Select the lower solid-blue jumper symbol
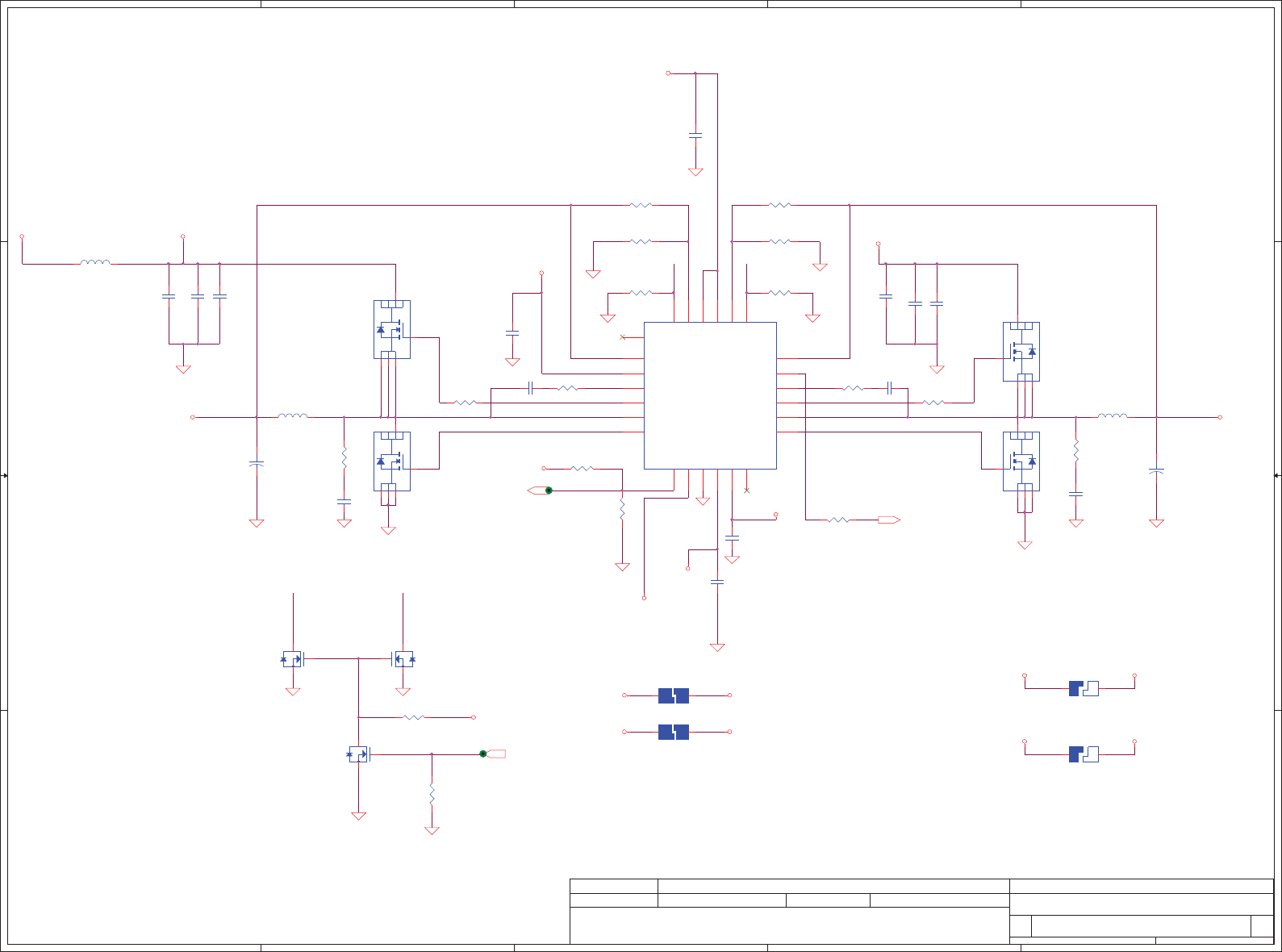The height and width of the screenshot is (952, 1282). 674,732
